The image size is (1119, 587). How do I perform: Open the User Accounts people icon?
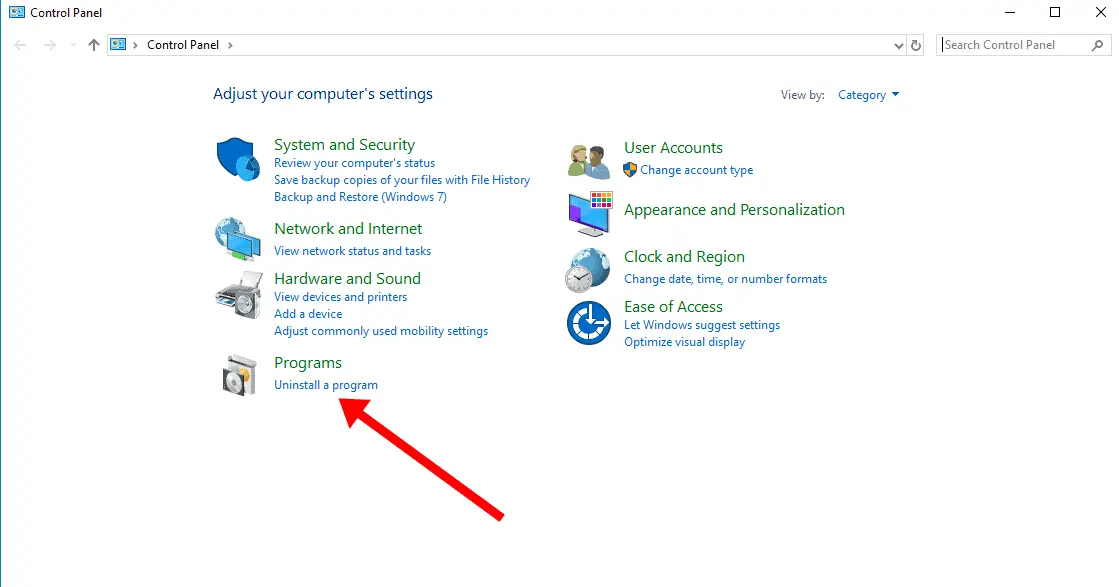589,160
